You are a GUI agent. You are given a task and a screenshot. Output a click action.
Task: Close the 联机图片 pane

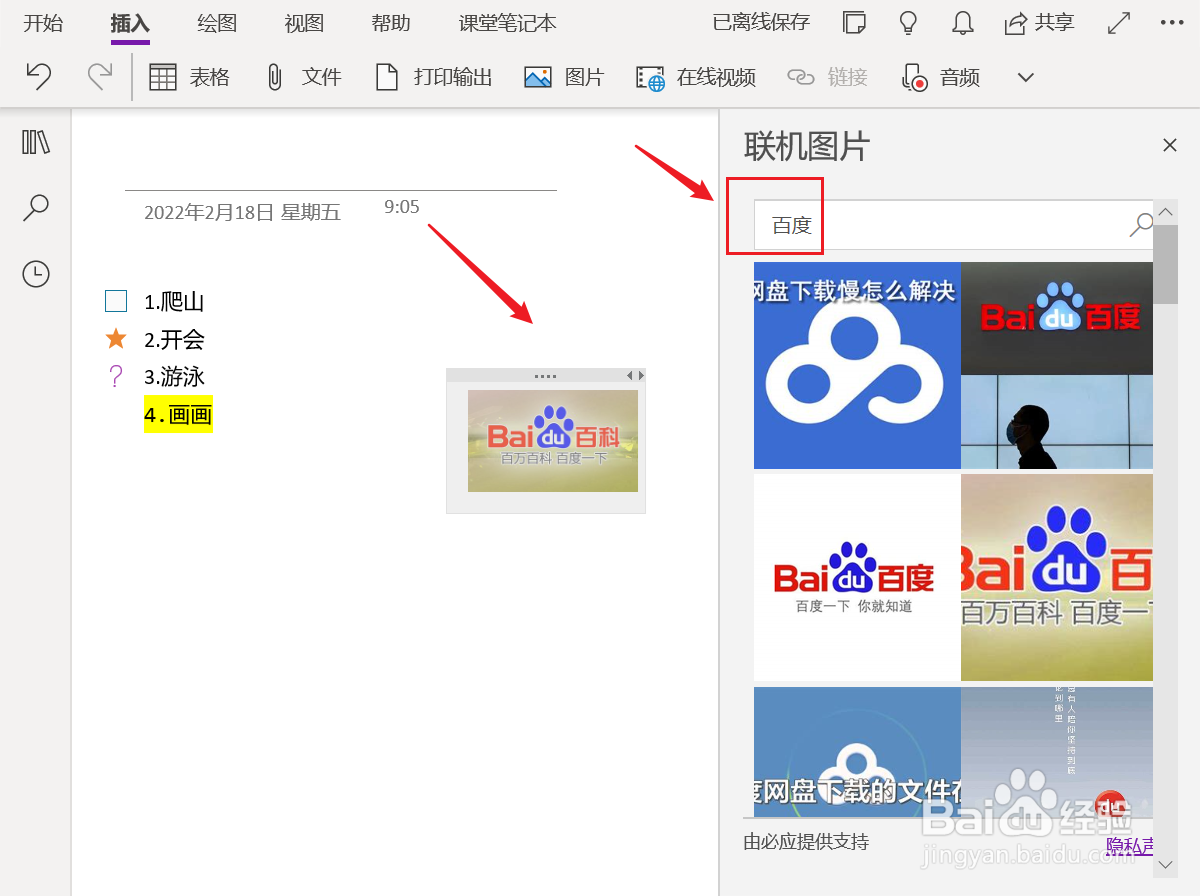[x=1170, y=145]
